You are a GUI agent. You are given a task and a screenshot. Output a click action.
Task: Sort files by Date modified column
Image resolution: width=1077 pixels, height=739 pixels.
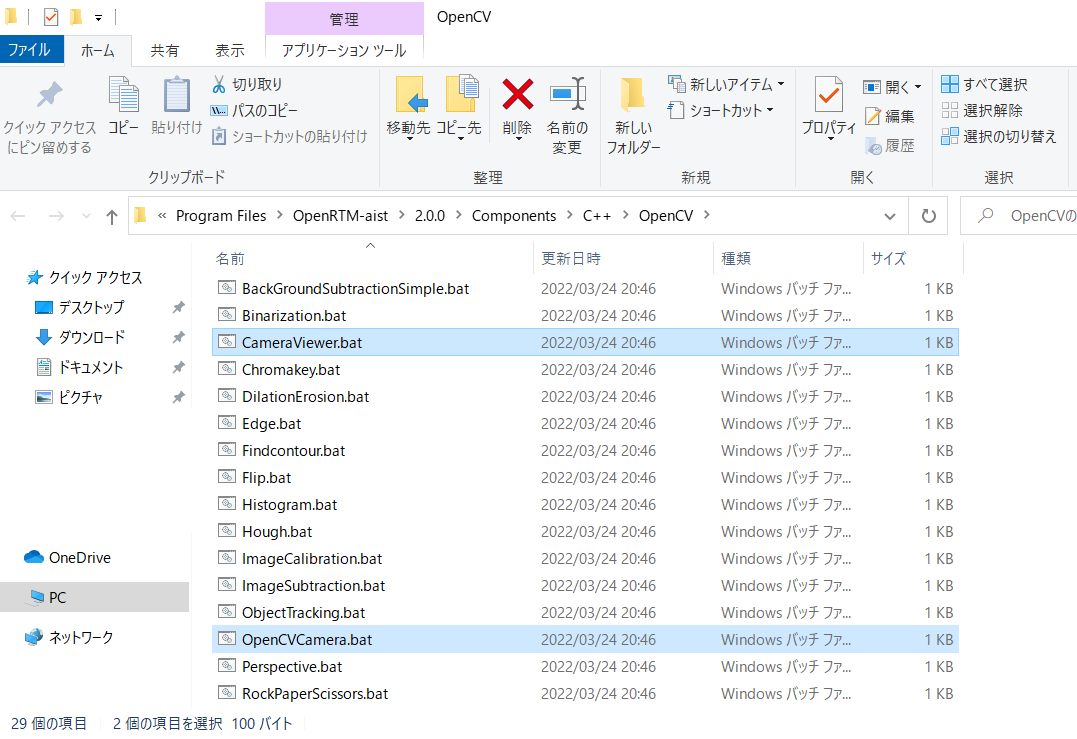[624, 258]
